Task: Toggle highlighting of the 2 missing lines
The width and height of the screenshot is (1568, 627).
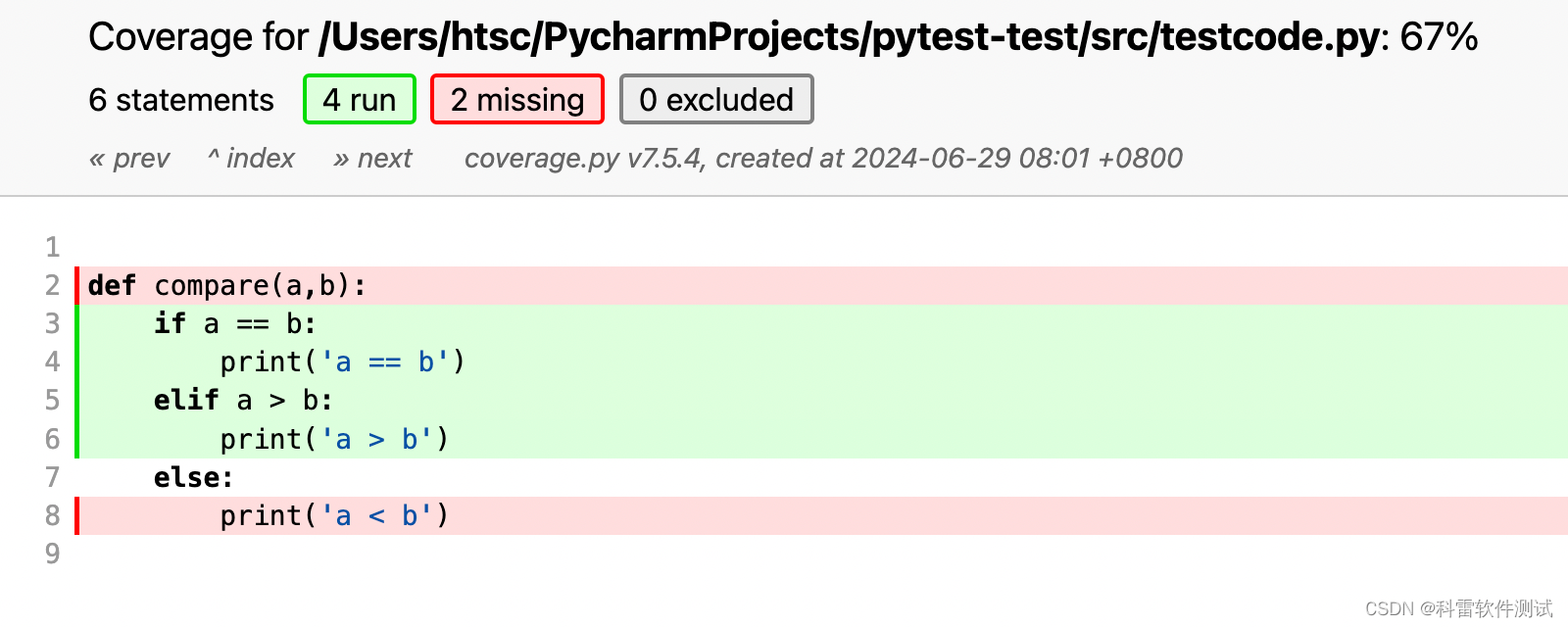Action: pyautogui.click(x=516, y=99)
